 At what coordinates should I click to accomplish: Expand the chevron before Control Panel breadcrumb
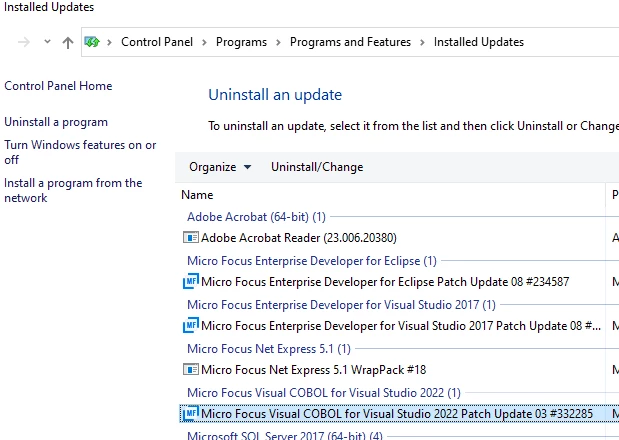(x=109, y=42)
